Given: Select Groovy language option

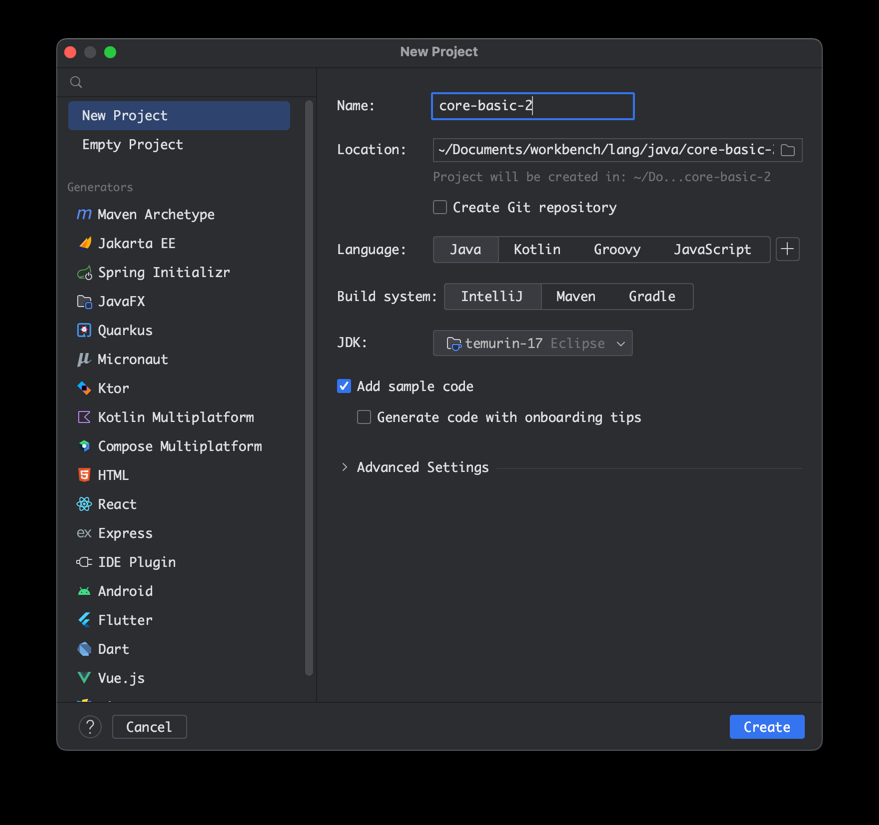Looking at the screenshot, I should (x=617, y=249).
